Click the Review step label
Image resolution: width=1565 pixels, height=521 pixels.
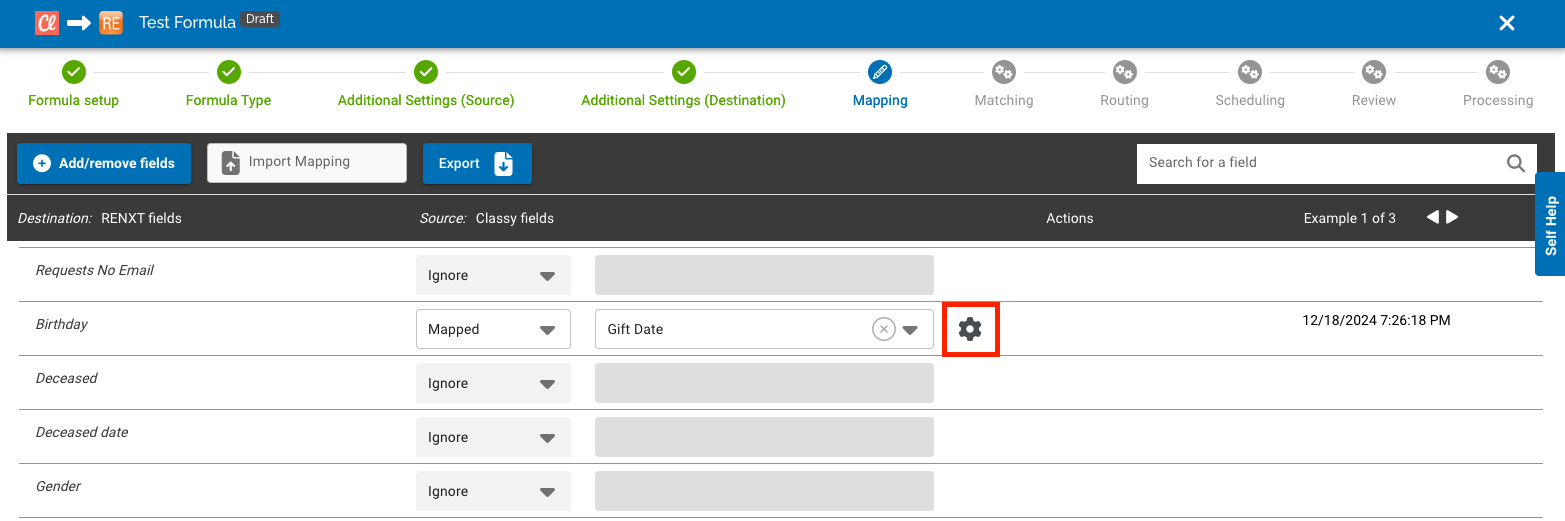[x=1374, y=100]
